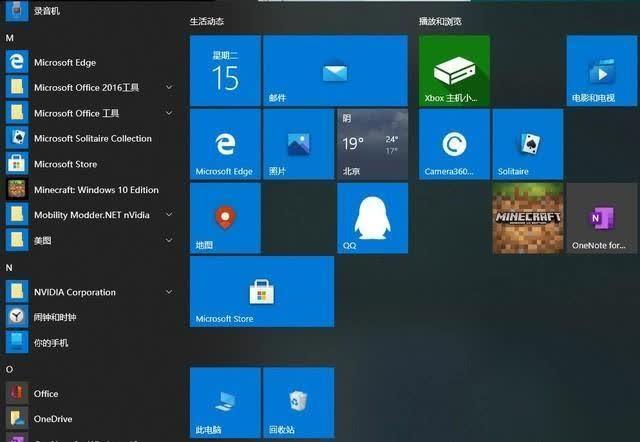Launch Office from the app list
640x442 pixels.
click(91, 393)
